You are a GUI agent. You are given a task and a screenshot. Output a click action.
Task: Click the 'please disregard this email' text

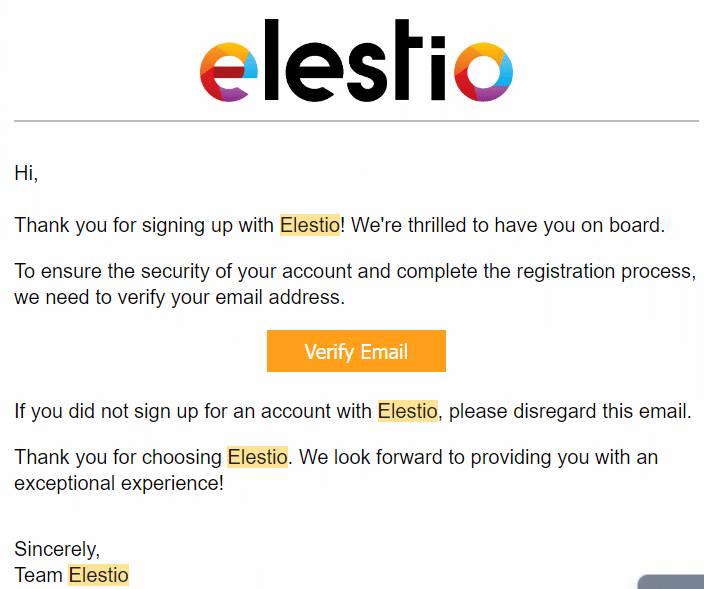click(570, 411)
